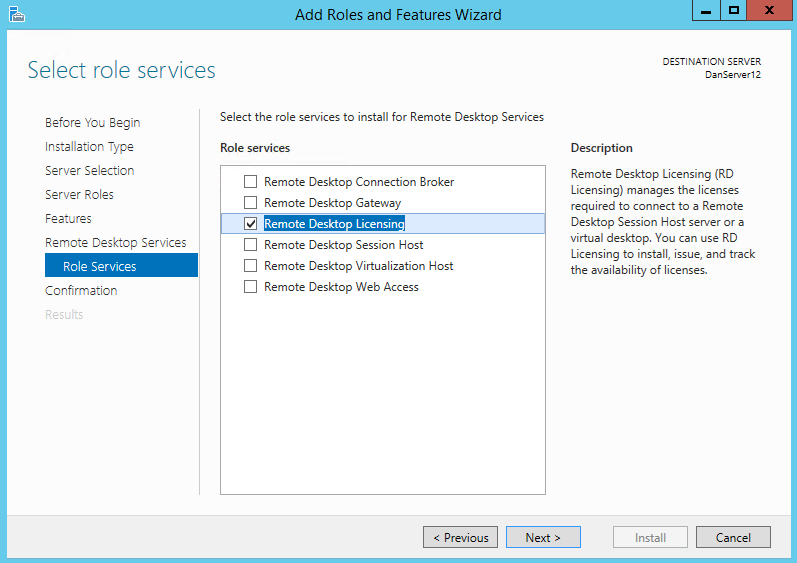Cancel the Add Roles wizard
This screenshot has height=563, width=797.
pyautogui.click(x=733, y=538)
